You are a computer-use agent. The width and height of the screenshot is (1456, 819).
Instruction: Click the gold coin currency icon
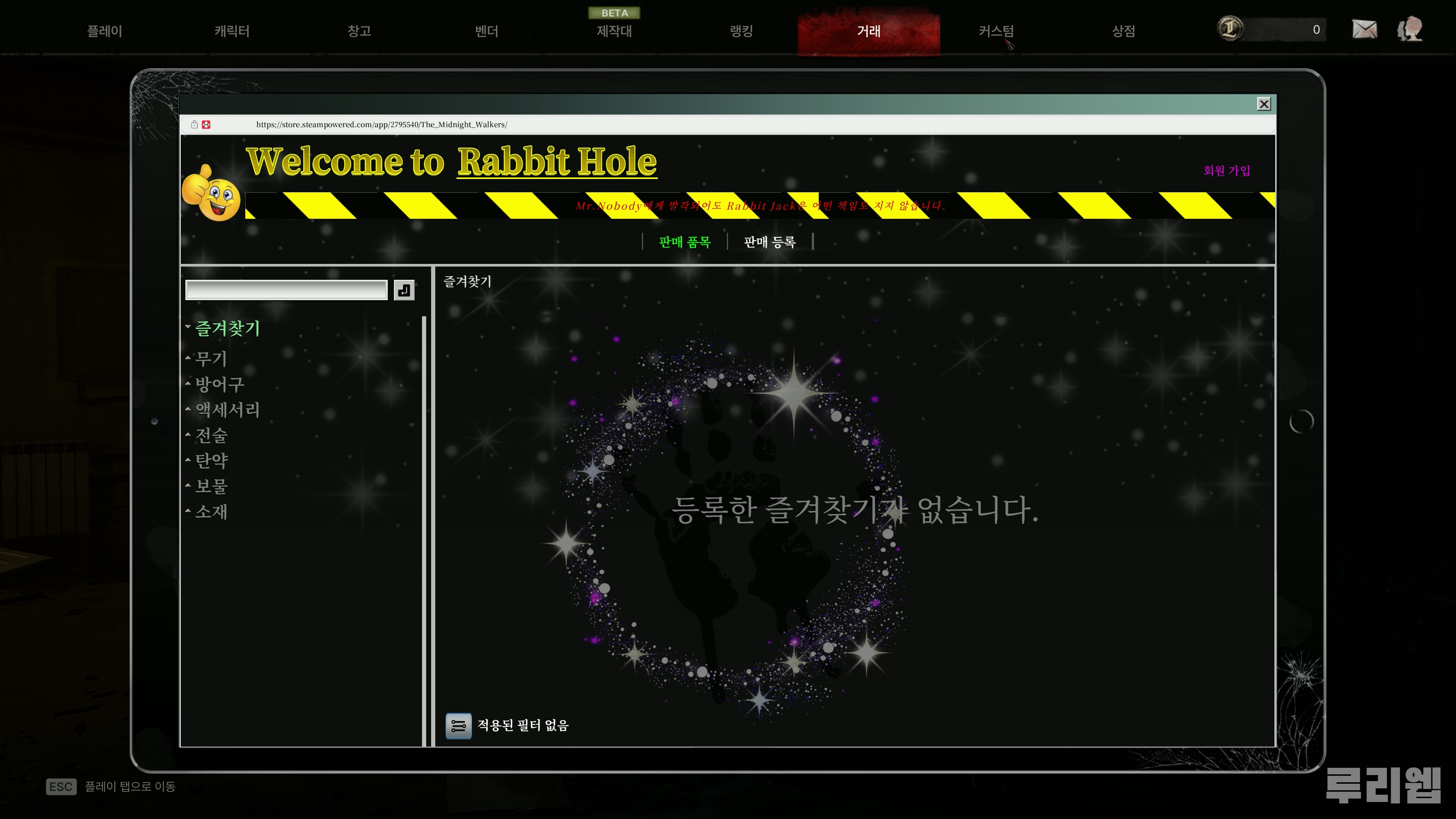1230,29
